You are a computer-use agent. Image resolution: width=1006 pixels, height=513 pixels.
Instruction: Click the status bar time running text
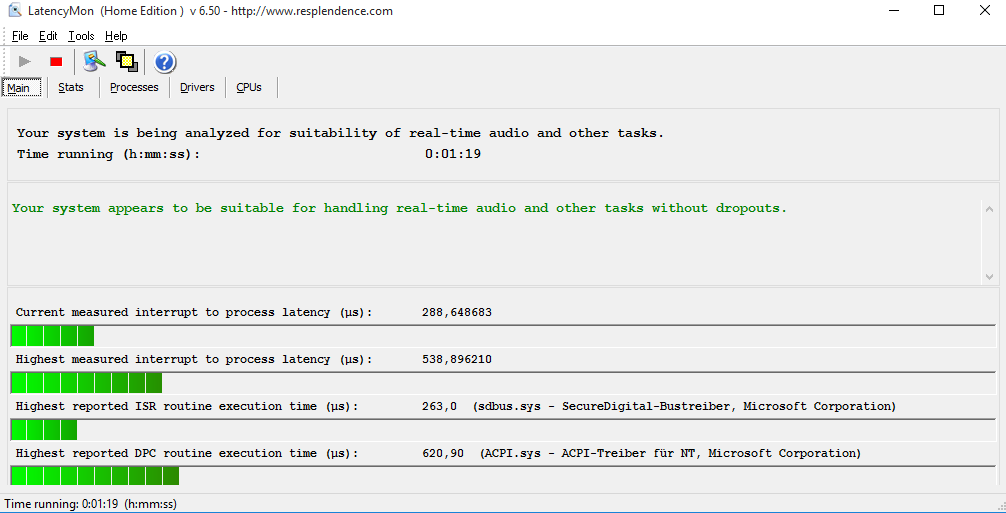click(x=90, y=503)
